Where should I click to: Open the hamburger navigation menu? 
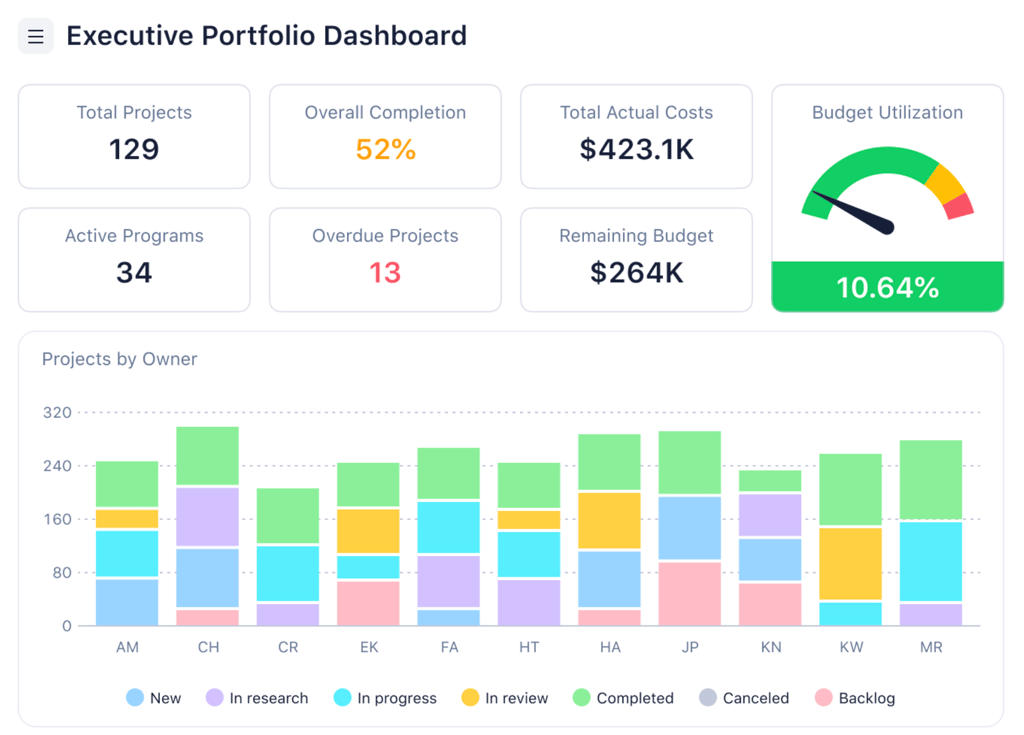pyautogui.click(x=35, y=35)
